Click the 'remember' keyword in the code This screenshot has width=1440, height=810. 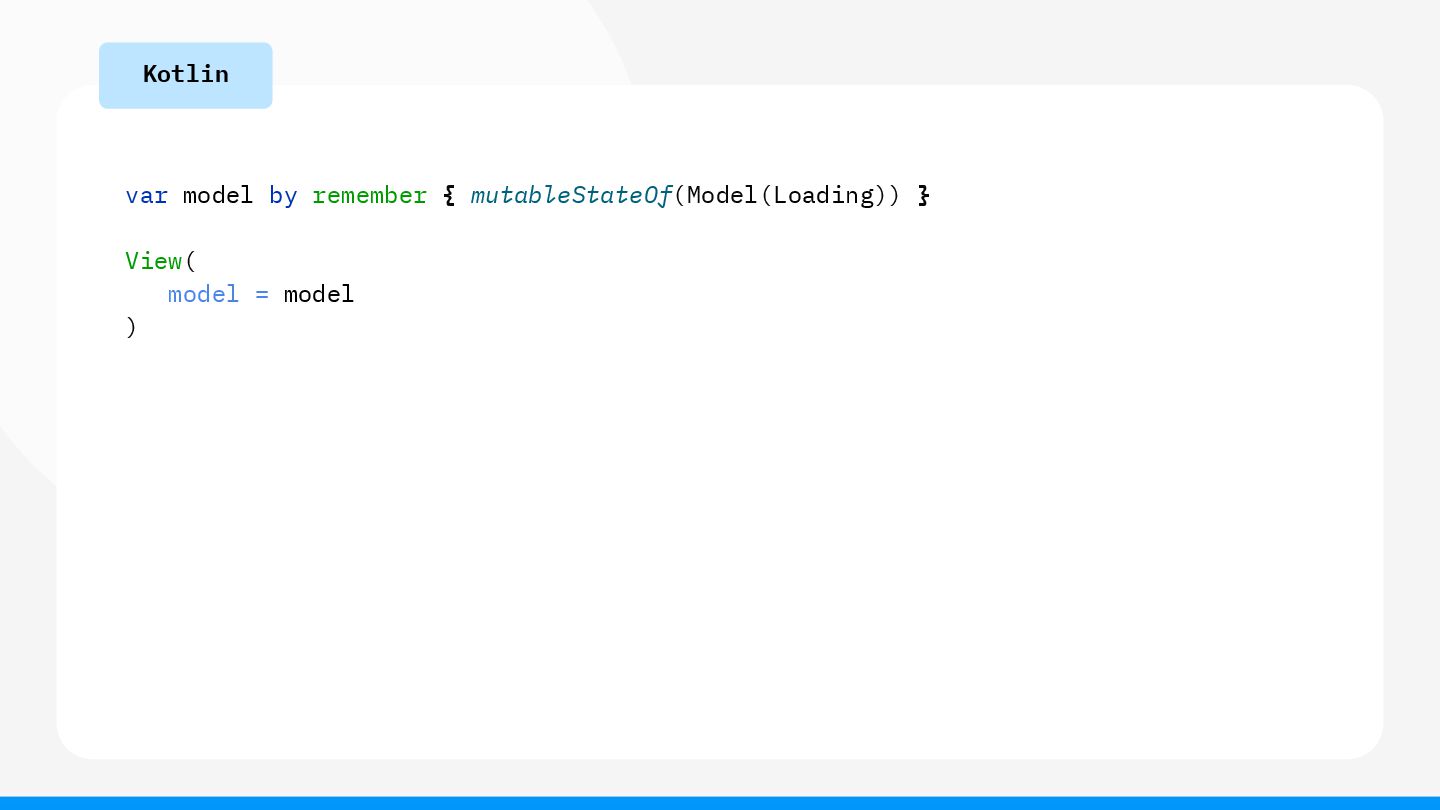(369, 195)
